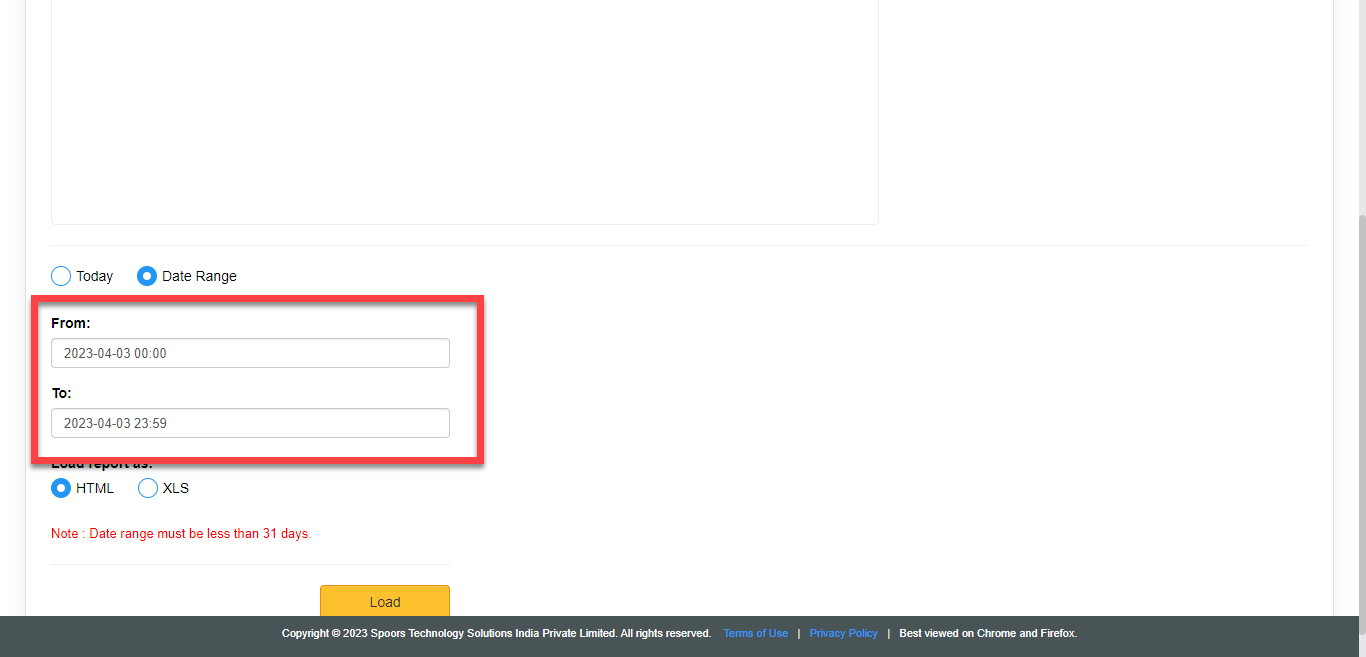The height and width of the screenshot is (657, 1366).
Task: Click "Best viewed on Chrome and Firefox" text
Action: click(x=987, y=633)
